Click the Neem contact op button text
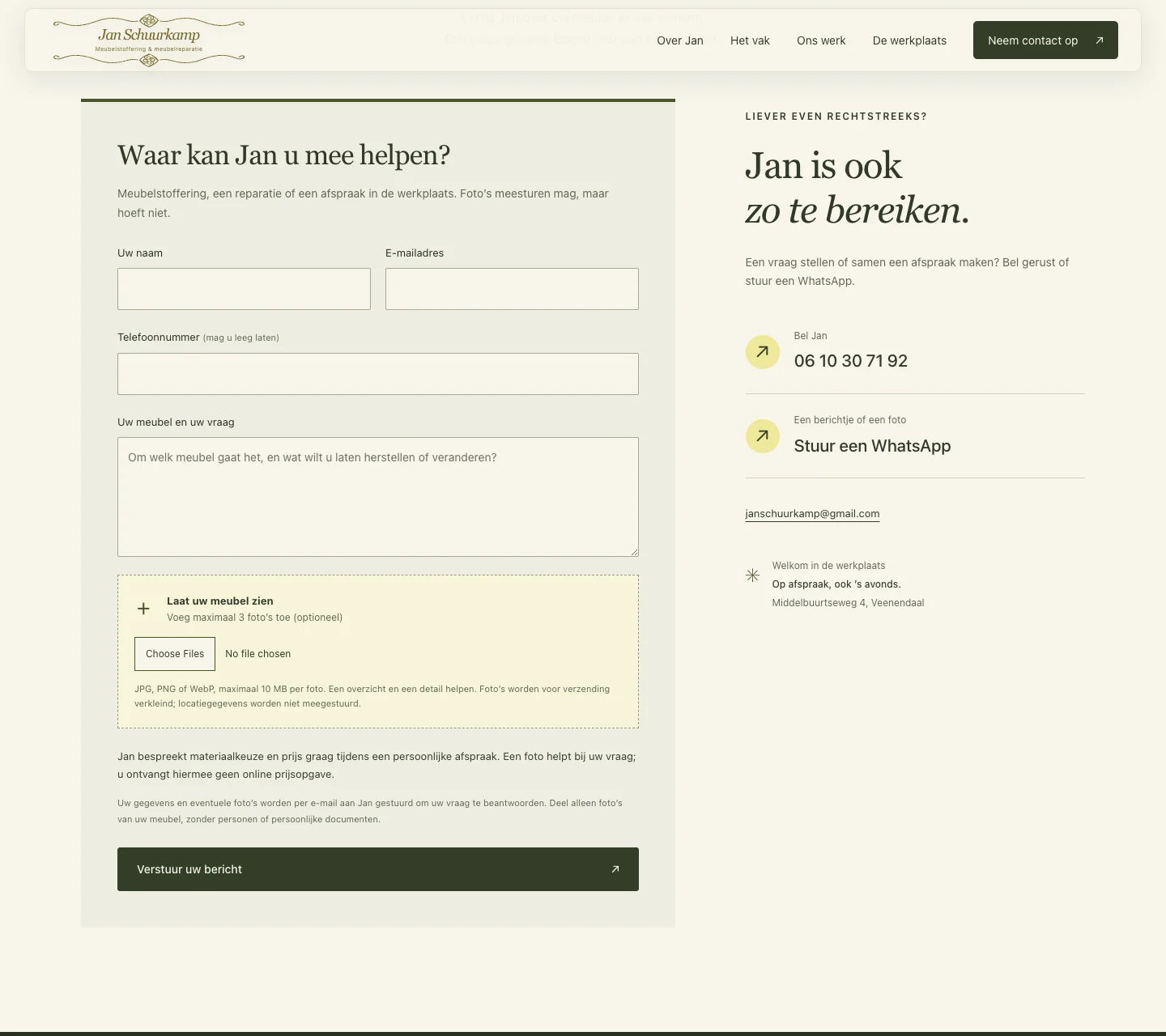The height and width of the screenshot is (1036, 1166). [x=1032, y=40]
